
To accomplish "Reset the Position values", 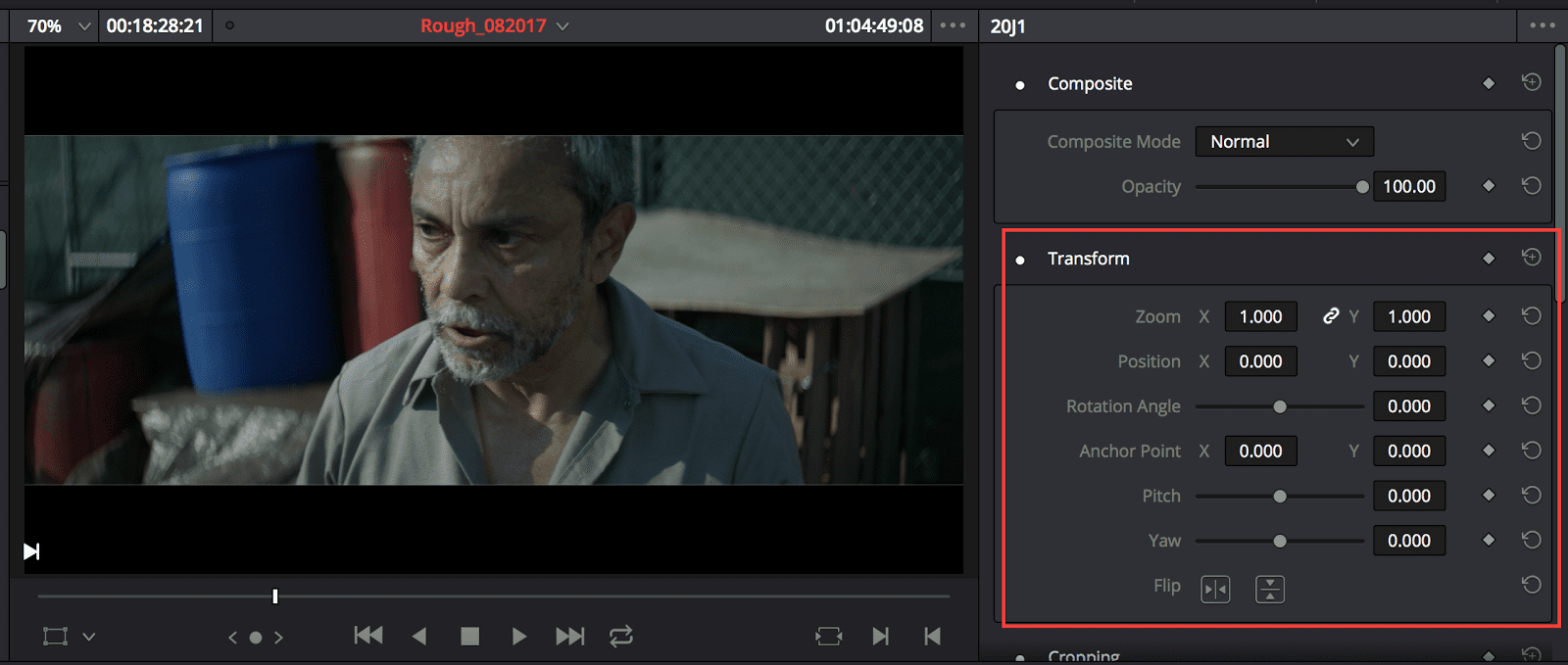I will coord(1531,360).
